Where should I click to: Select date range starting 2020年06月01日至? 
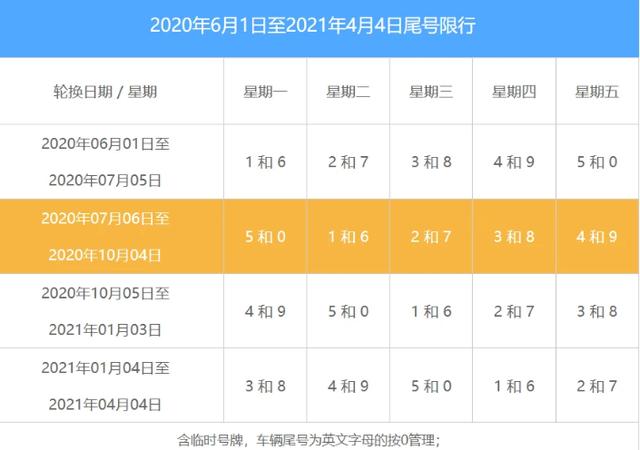(x=105, y=144)
